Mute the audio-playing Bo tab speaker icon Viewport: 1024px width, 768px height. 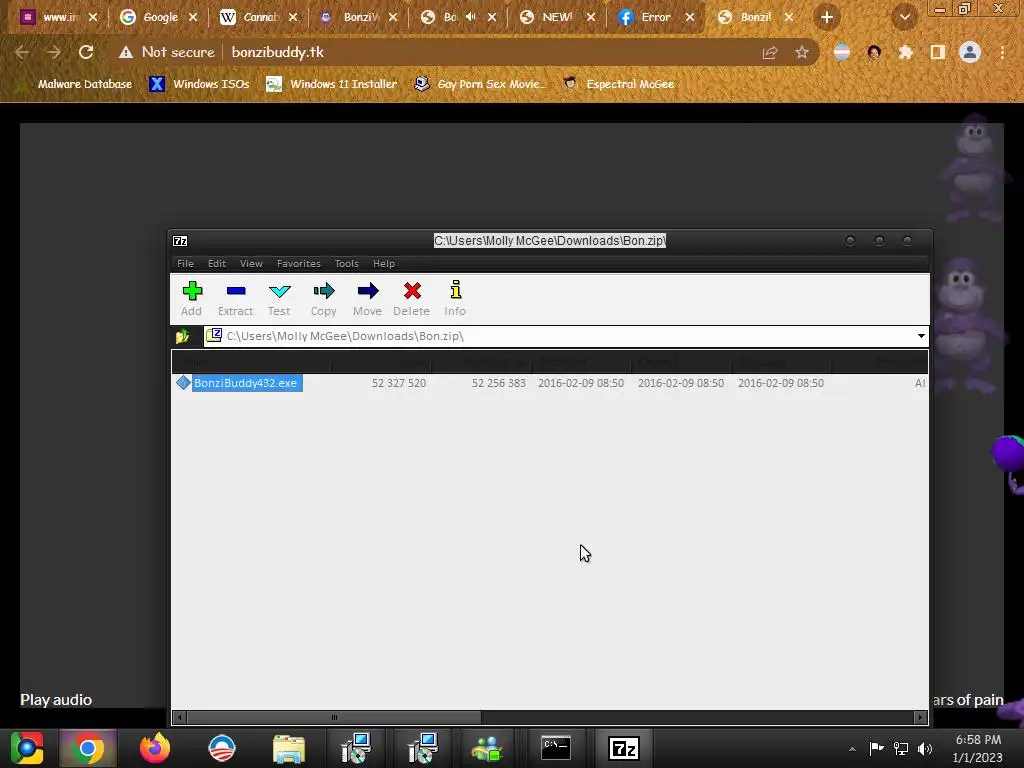pos(470,17)
